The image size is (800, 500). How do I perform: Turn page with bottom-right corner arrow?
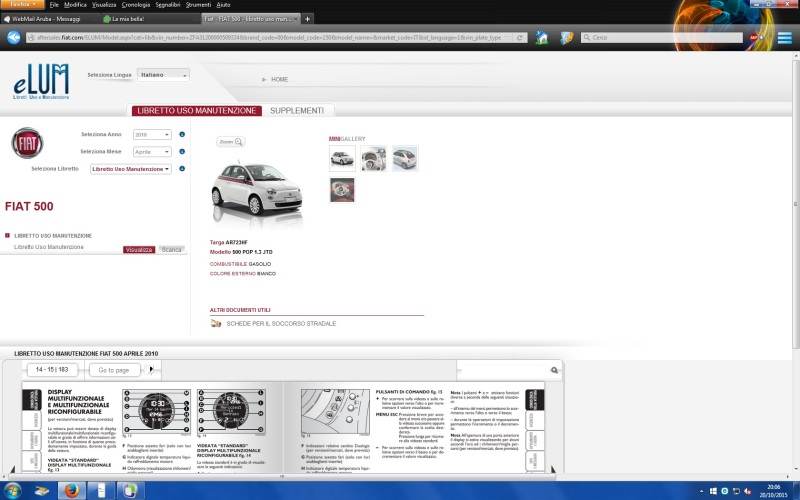pyautogui.click(x=552, y=469)
